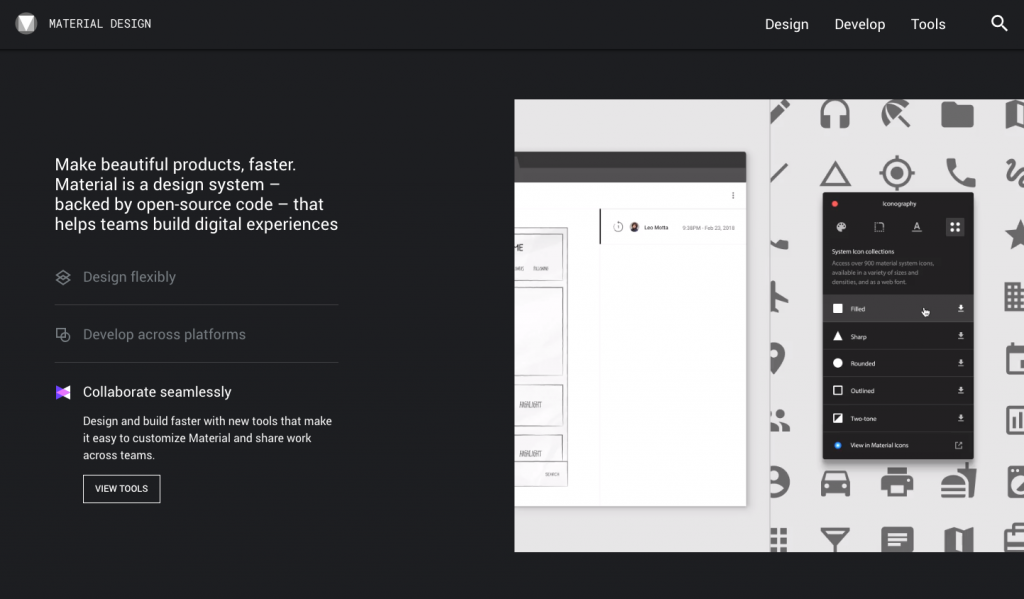Download the Two-tone icon collection
Viewport: 1024px width, 599px height.
pyautogui.click(x=961, y=418)
